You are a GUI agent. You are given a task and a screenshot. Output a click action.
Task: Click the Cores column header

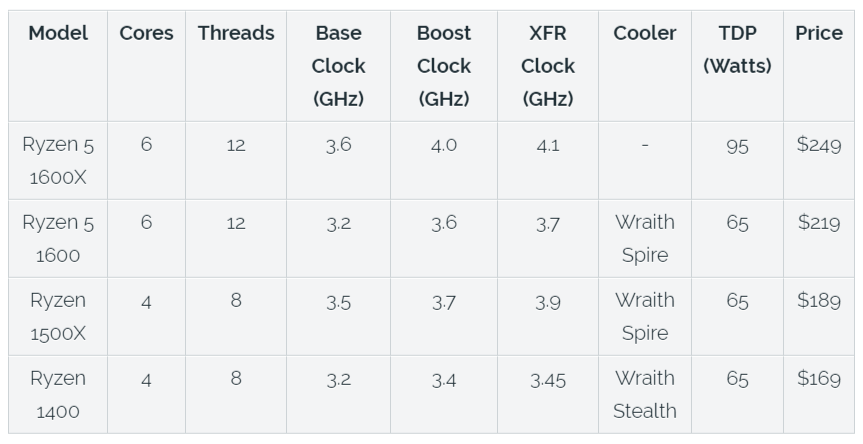(x=146, y=33)
